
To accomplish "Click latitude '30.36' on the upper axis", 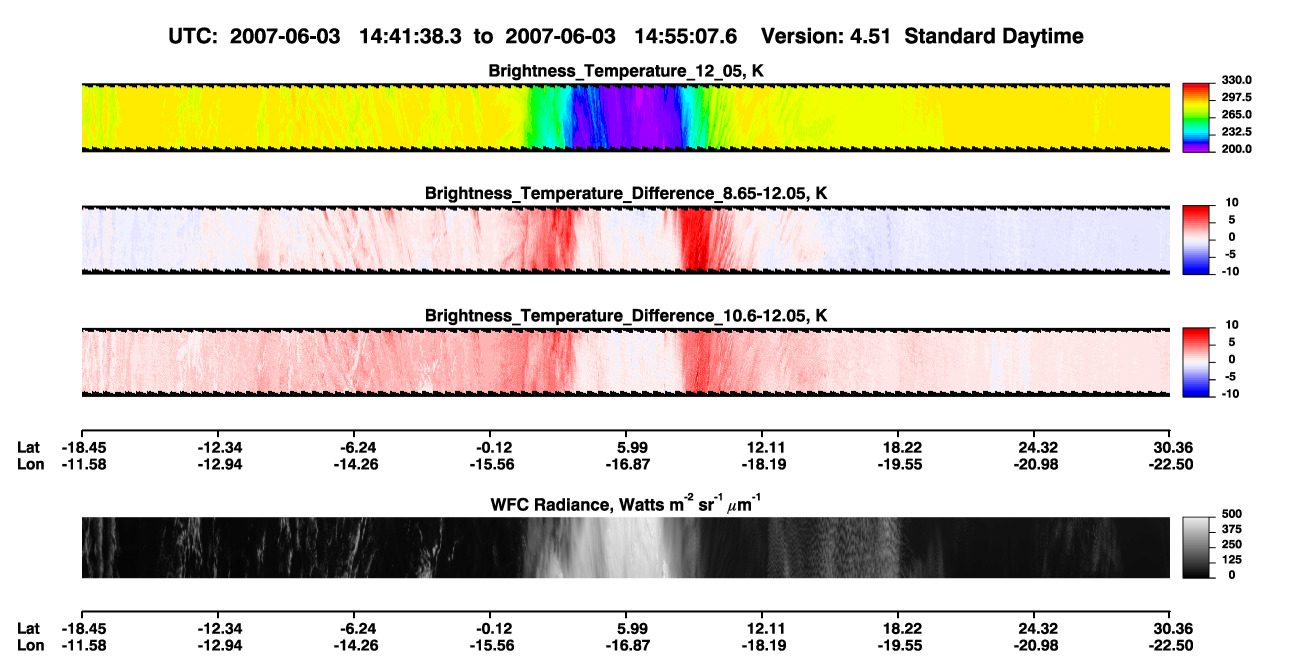I will click(x=1173, y=447).
